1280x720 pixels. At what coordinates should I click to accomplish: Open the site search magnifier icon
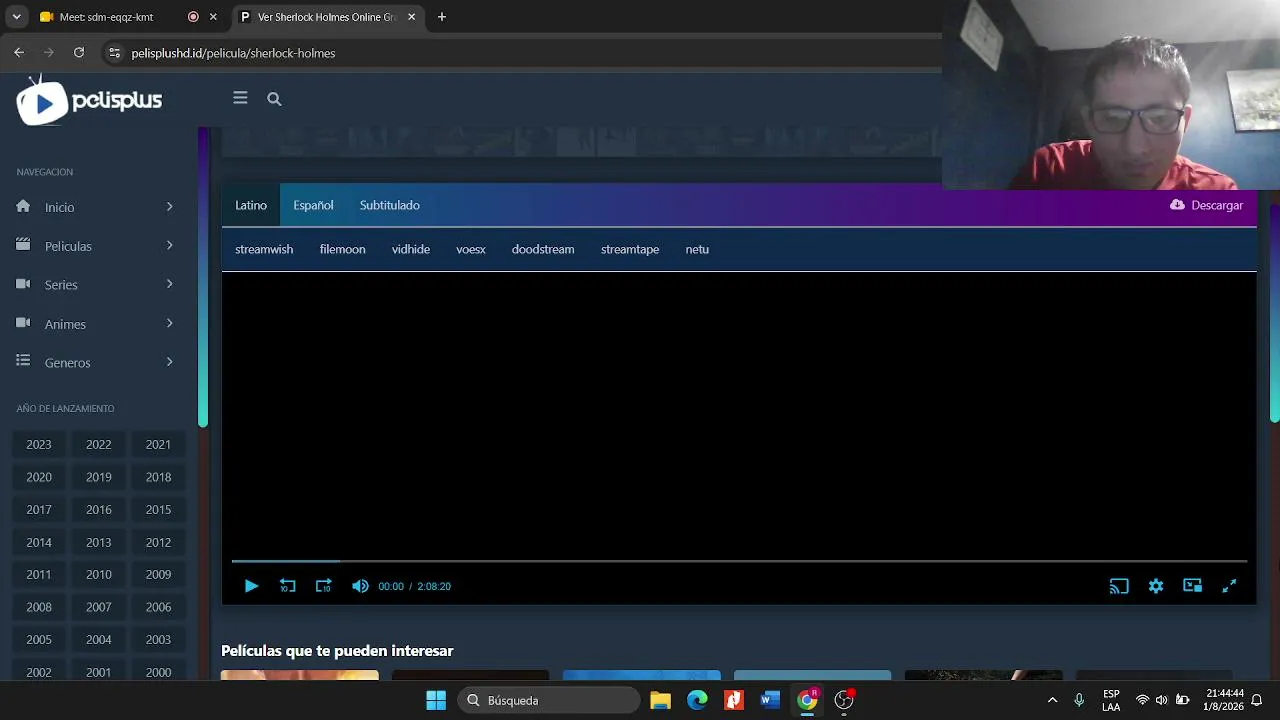pos(274,99)
